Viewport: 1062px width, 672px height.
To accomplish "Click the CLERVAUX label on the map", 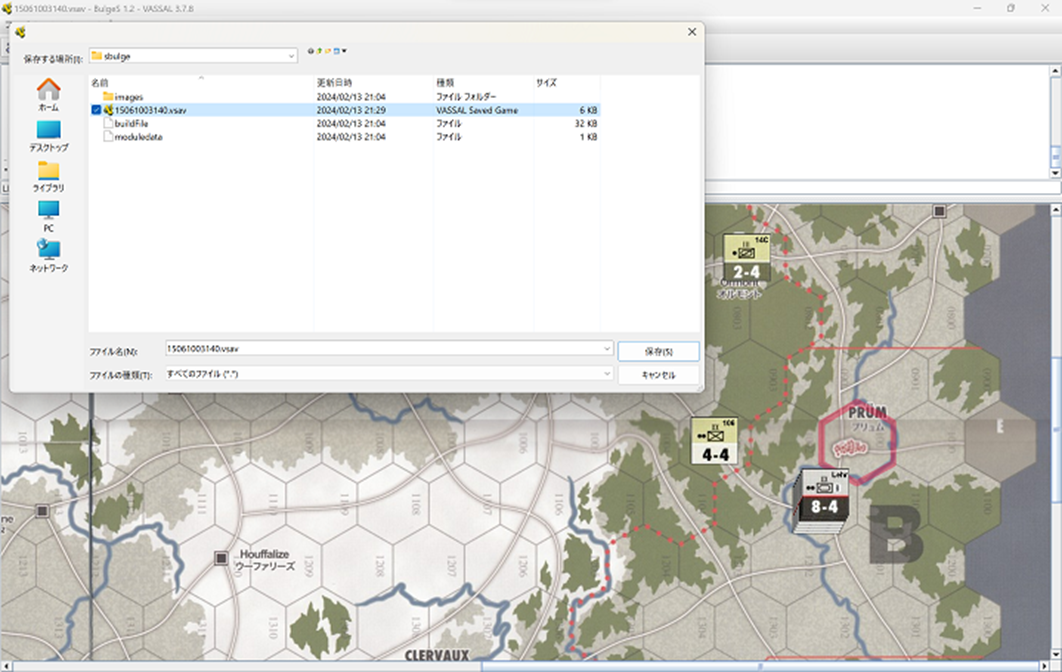I will 437,655.
